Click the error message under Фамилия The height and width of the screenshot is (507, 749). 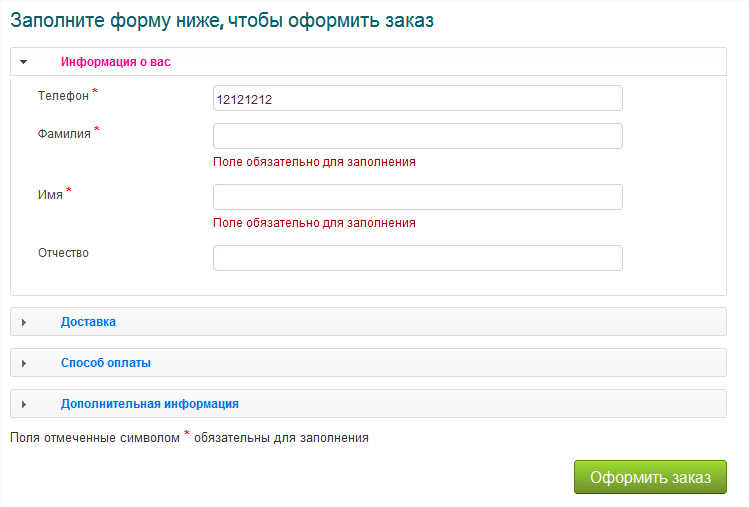coord(315,161)
